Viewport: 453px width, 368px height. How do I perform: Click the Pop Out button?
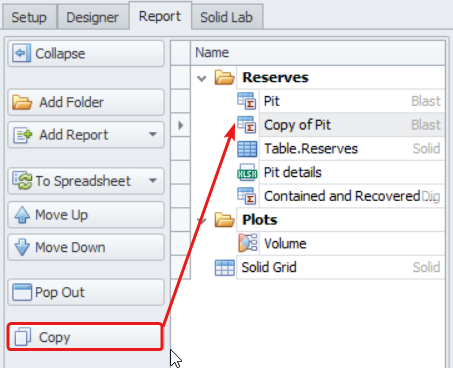click(86, 292)
